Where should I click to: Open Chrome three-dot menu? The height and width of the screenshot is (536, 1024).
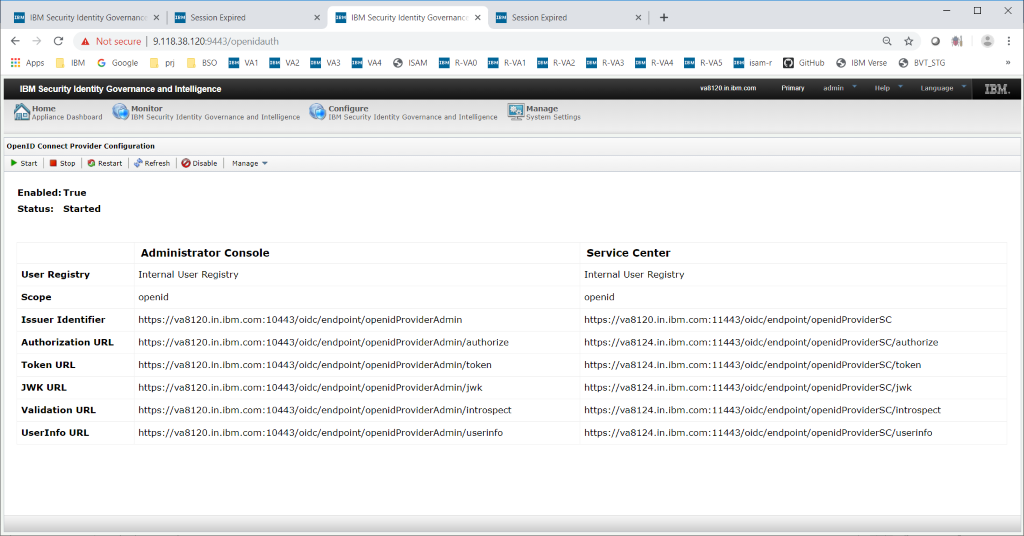pyautogui.click(x=1009, y=41)
